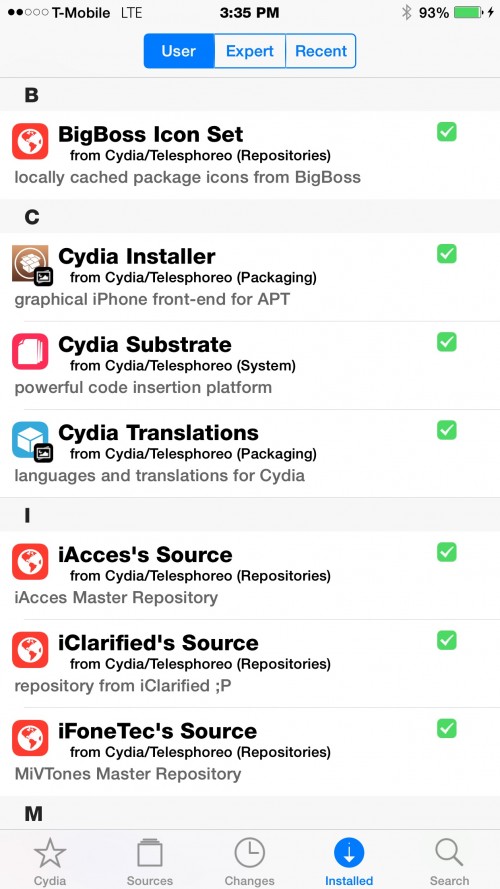The image size is (500, 889).
Task: Open the Cydia Translations package title
Action: (x=158, y=433)
